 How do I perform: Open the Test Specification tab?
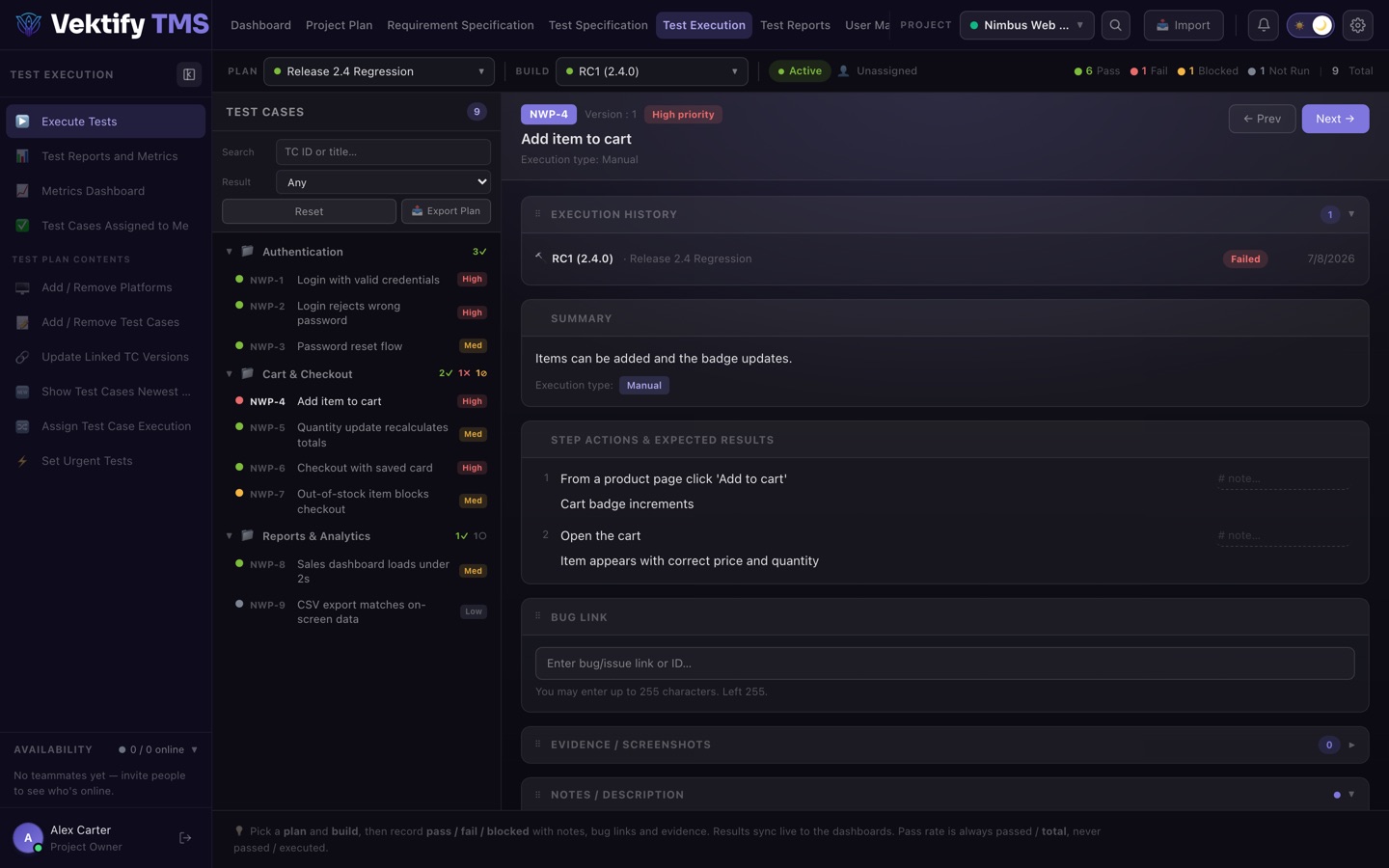[x=598, y=25]
